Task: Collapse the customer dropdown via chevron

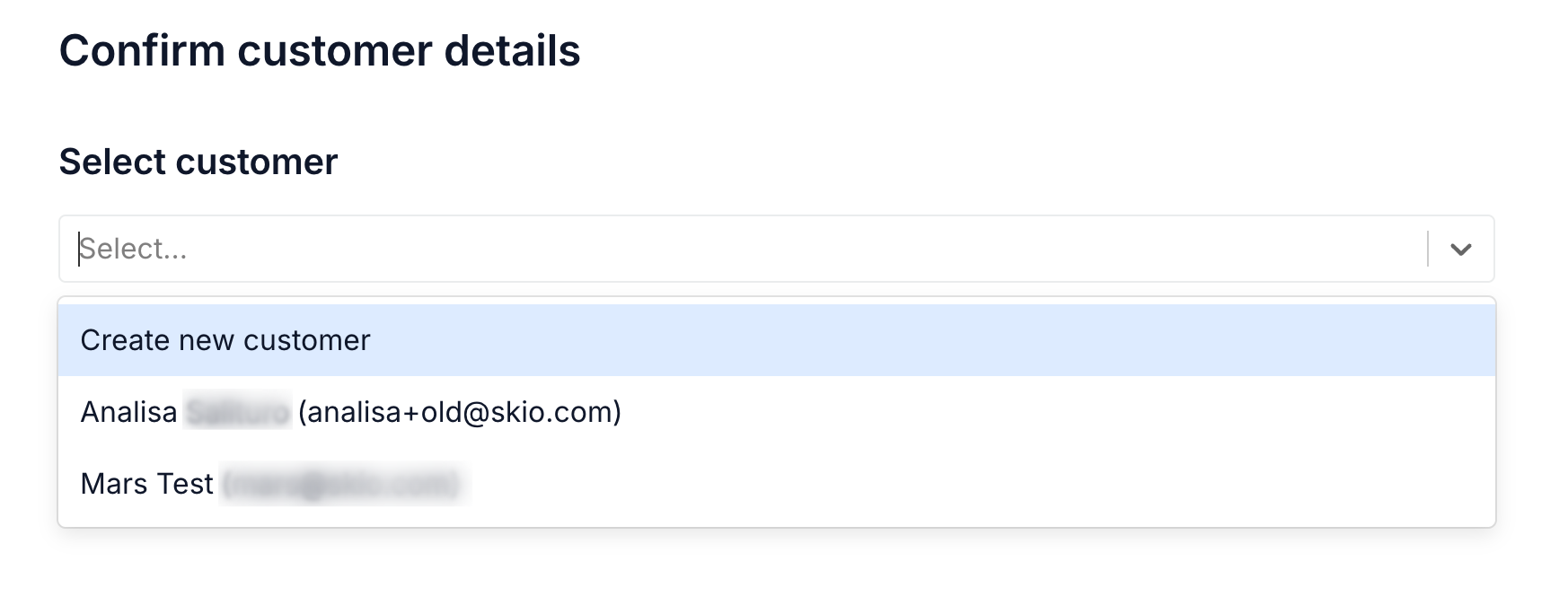Action: tap(1461, 250)
